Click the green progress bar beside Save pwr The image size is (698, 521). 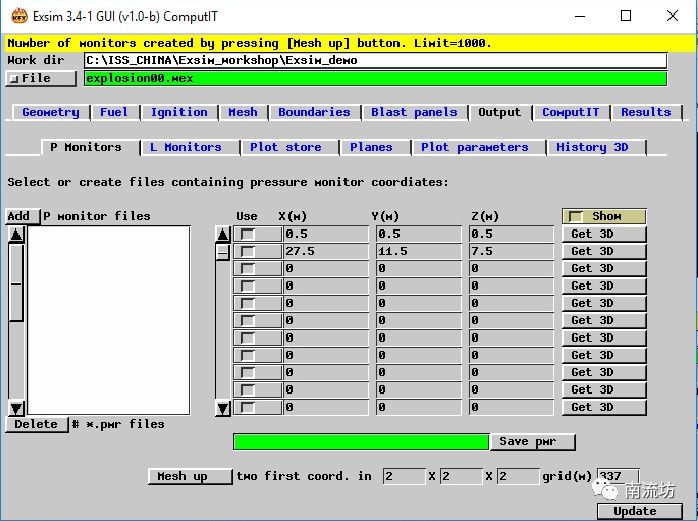[x=360, y=441]
